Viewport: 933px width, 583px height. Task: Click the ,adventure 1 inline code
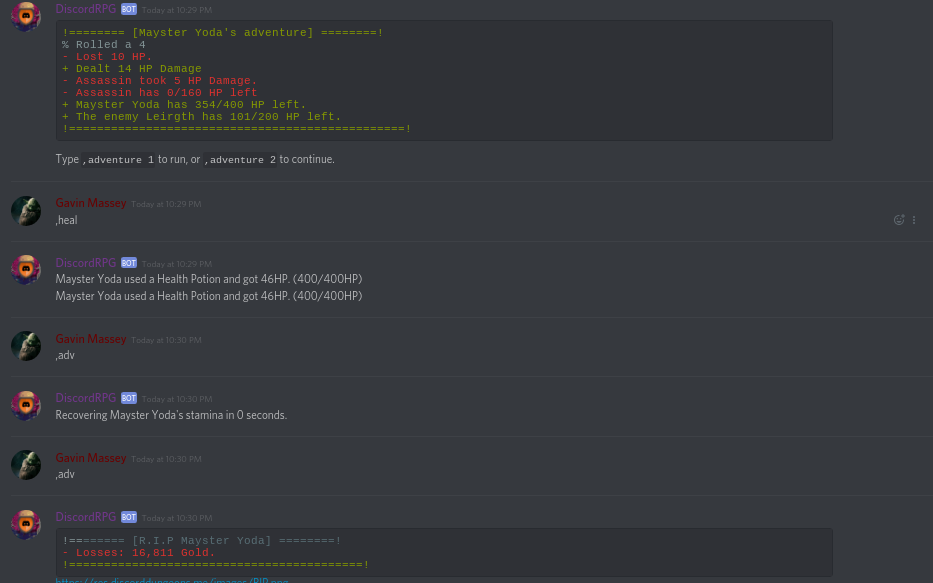(118, 159)
